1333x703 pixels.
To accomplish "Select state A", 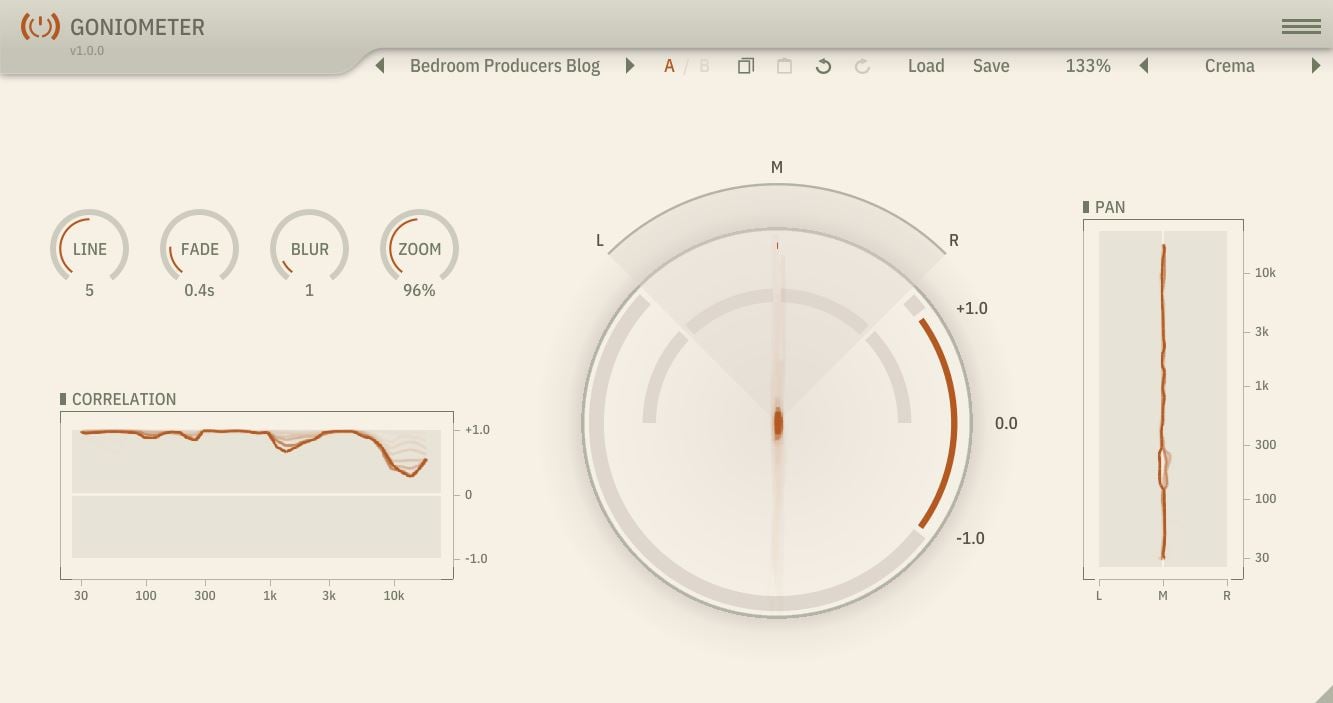I will click(x=669, y=66).
